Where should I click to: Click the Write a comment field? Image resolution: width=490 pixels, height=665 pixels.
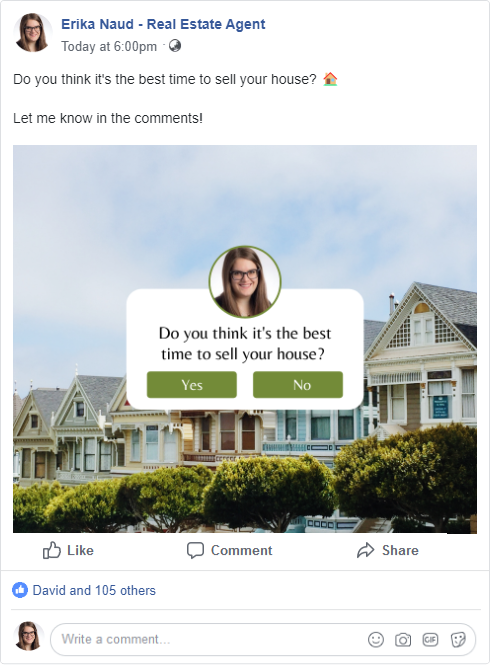tap(263, 639)
